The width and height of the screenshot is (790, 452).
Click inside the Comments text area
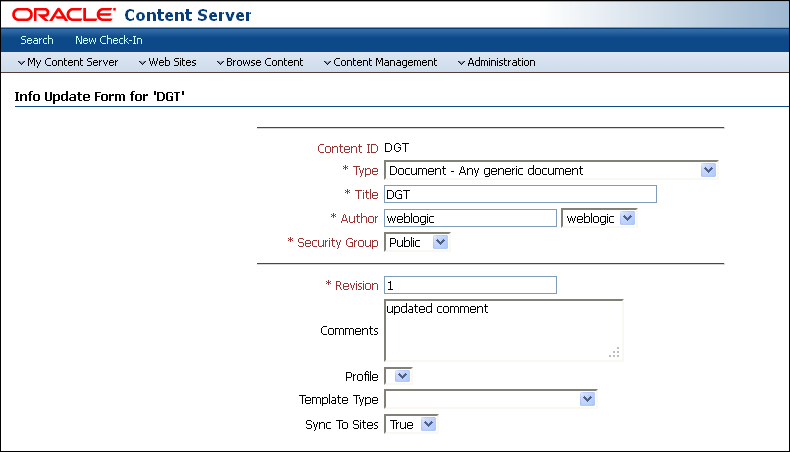click(x=504, y=331)
